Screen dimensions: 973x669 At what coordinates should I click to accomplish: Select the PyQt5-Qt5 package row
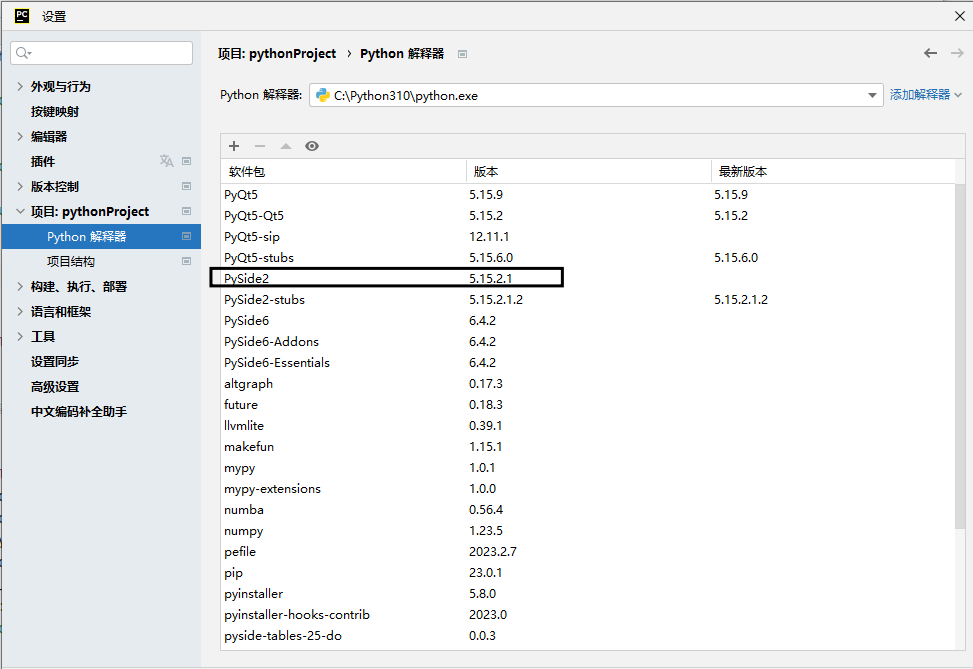[x=588, y=215]
